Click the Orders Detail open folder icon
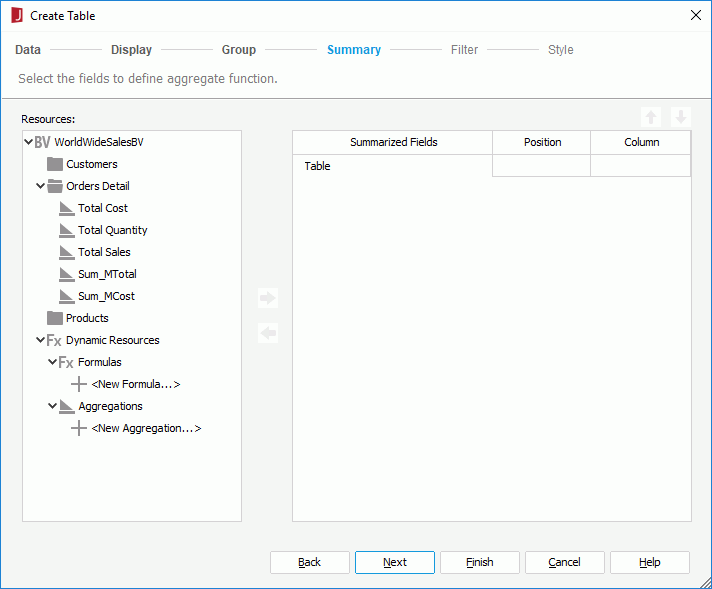Screen dimensions: 712x589 55,186
